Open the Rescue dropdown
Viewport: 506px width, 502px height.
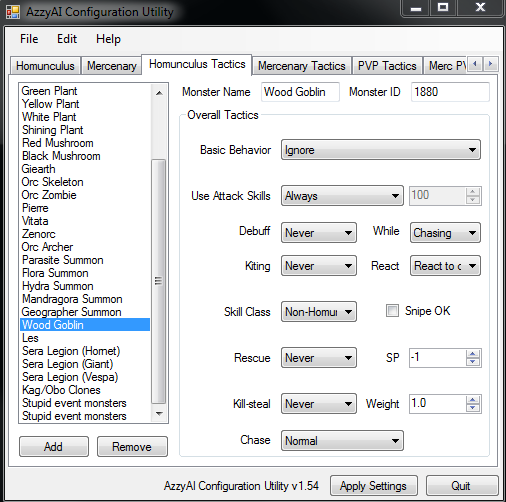click(x=319, y=358)
